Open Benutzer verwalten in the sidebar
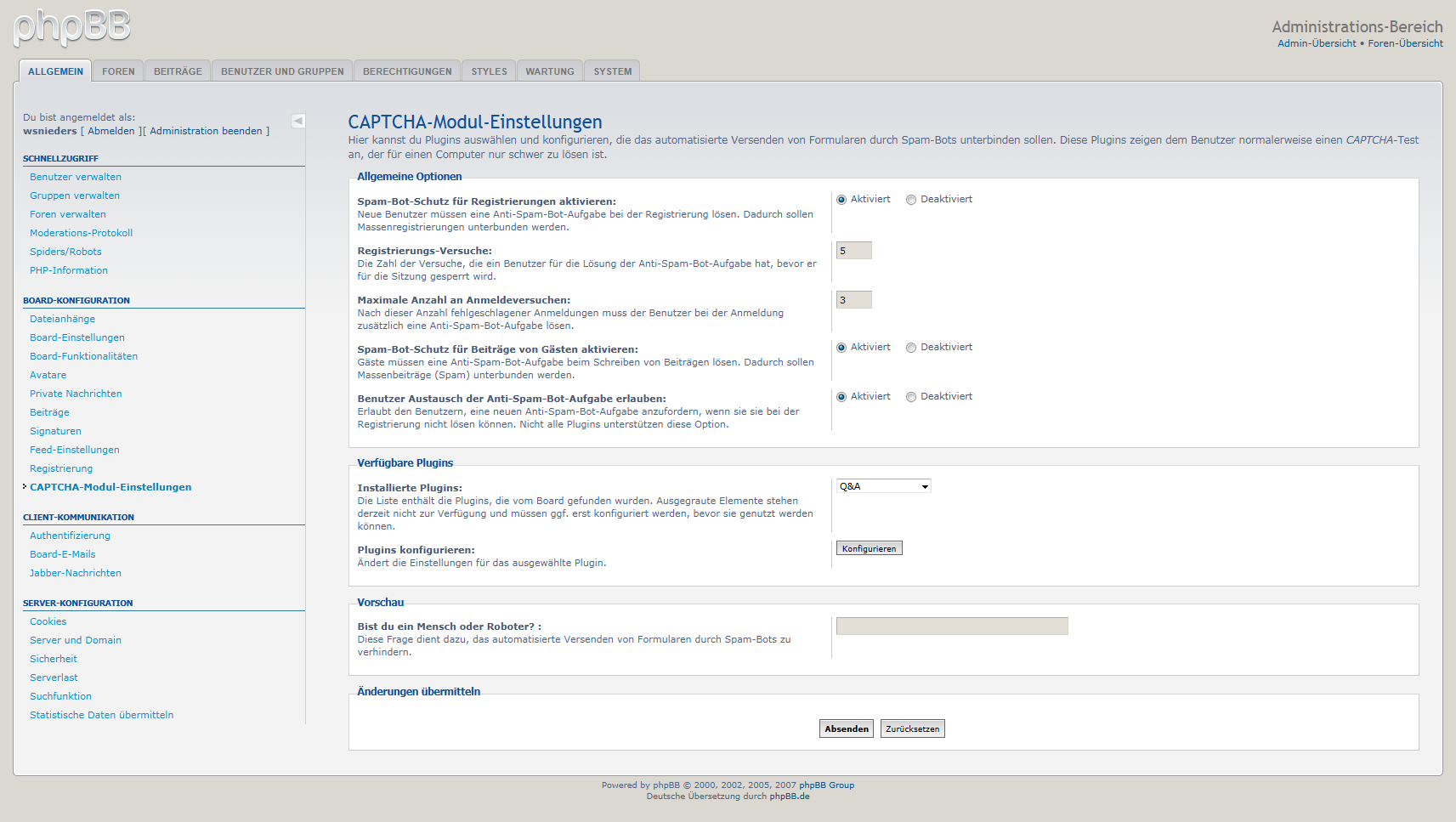Viewport: 1456px width, 822px height. pyautogui.click(x=76, y=177)
